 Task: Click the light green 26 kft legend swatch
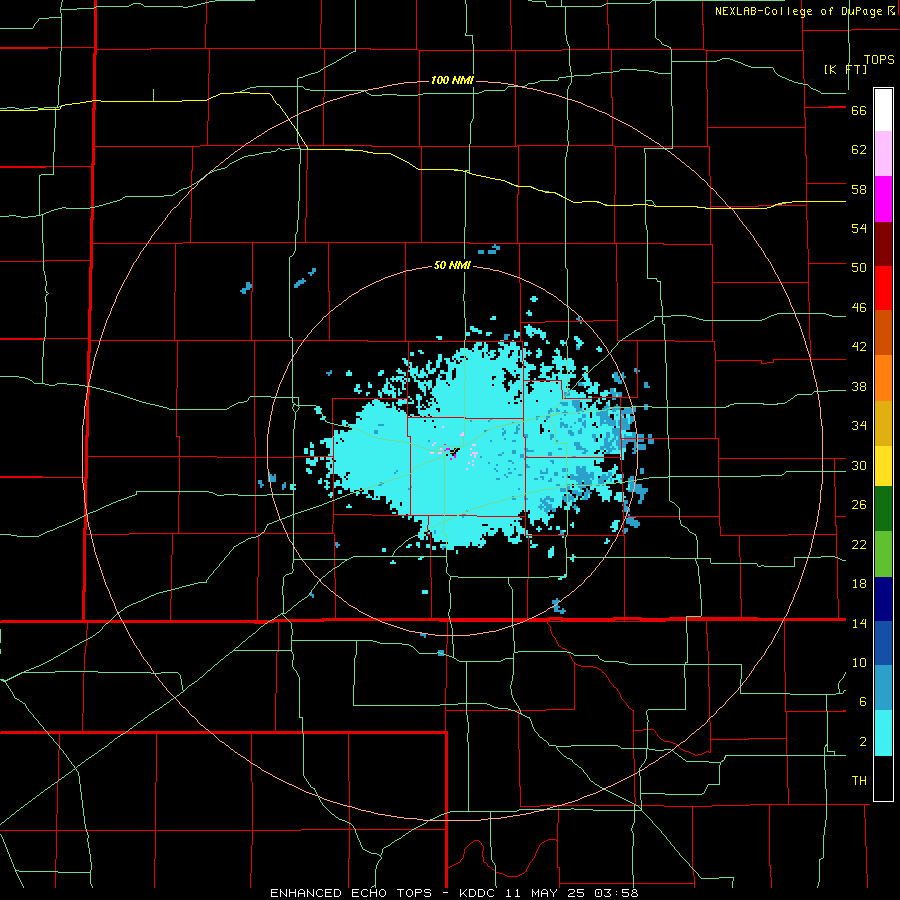883,554
